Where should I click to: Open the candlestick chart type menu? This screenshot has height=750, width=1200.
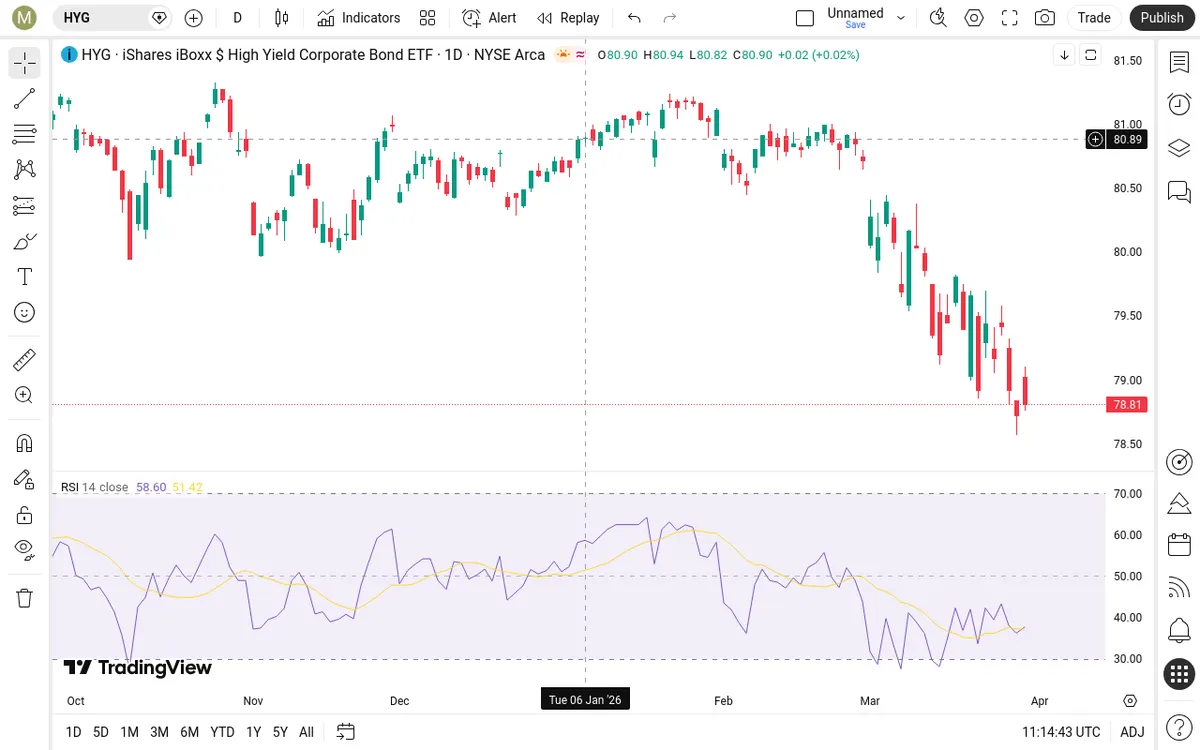click(282, 18)
